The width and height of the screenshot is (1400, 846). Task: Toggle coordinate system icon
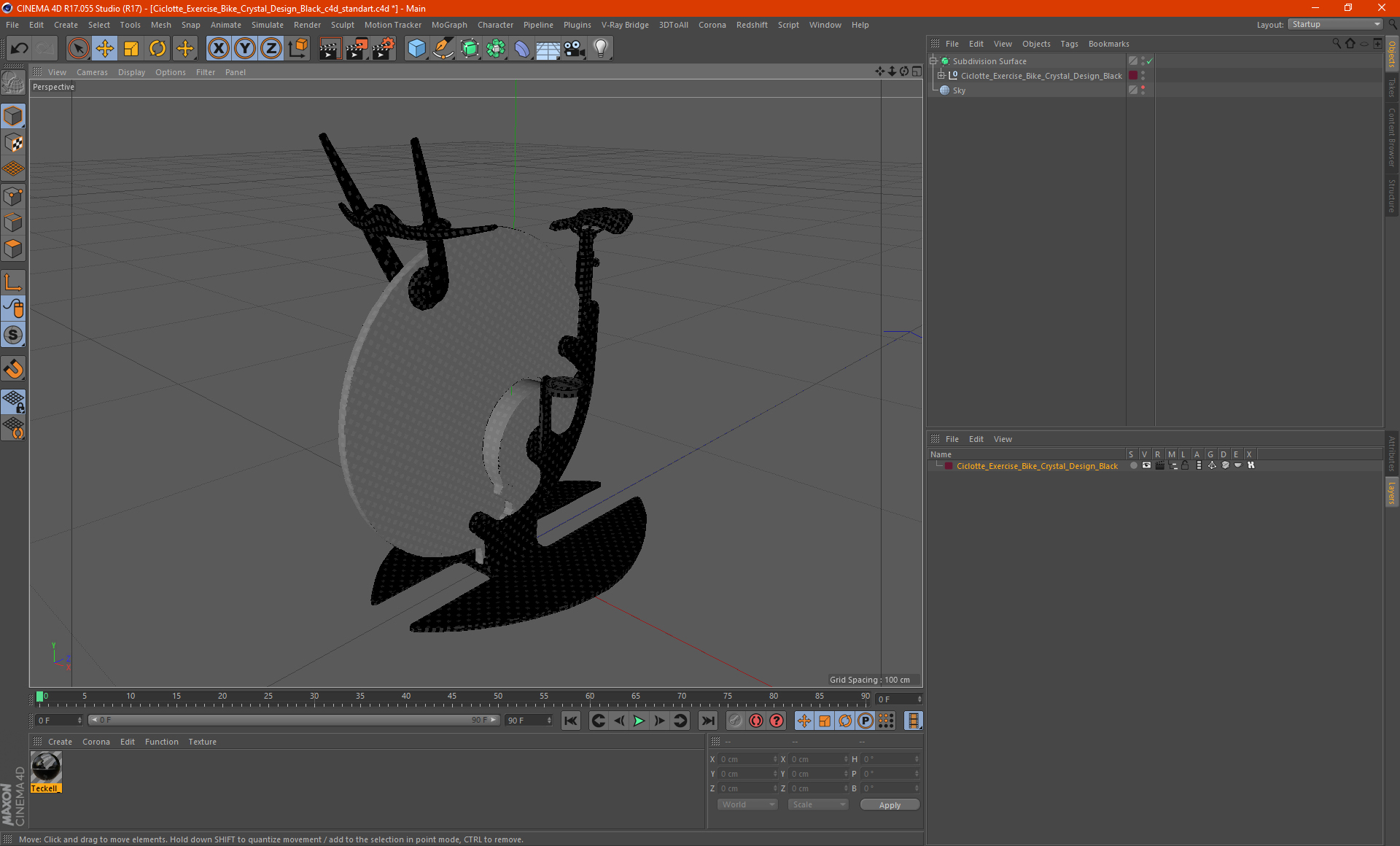(x=297, y=49)
